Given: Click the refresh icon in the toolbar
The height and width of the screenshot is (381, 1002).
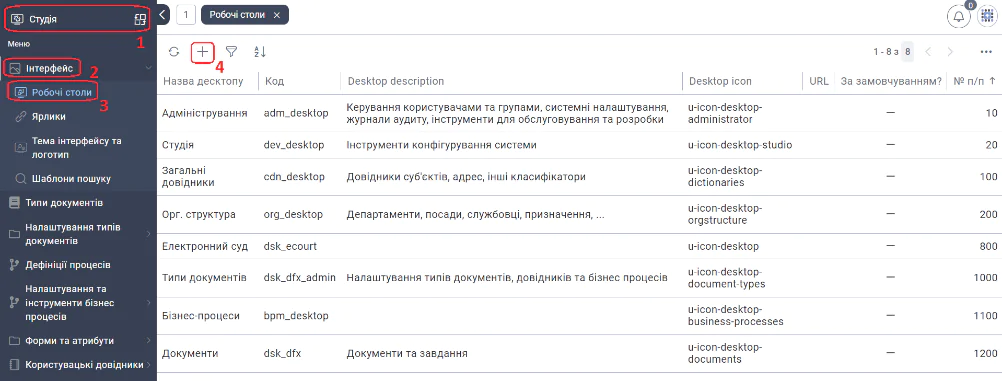Looking at the screenshot, I should [174, 52].
